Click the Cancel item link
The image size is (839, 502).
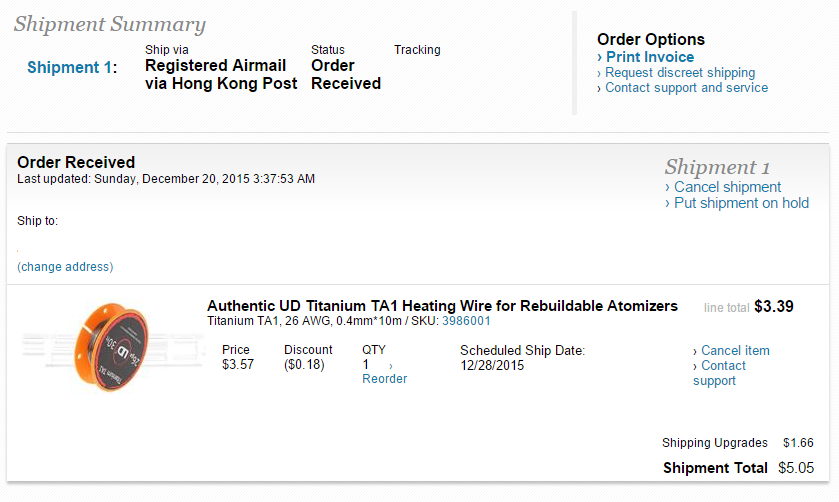735,351
